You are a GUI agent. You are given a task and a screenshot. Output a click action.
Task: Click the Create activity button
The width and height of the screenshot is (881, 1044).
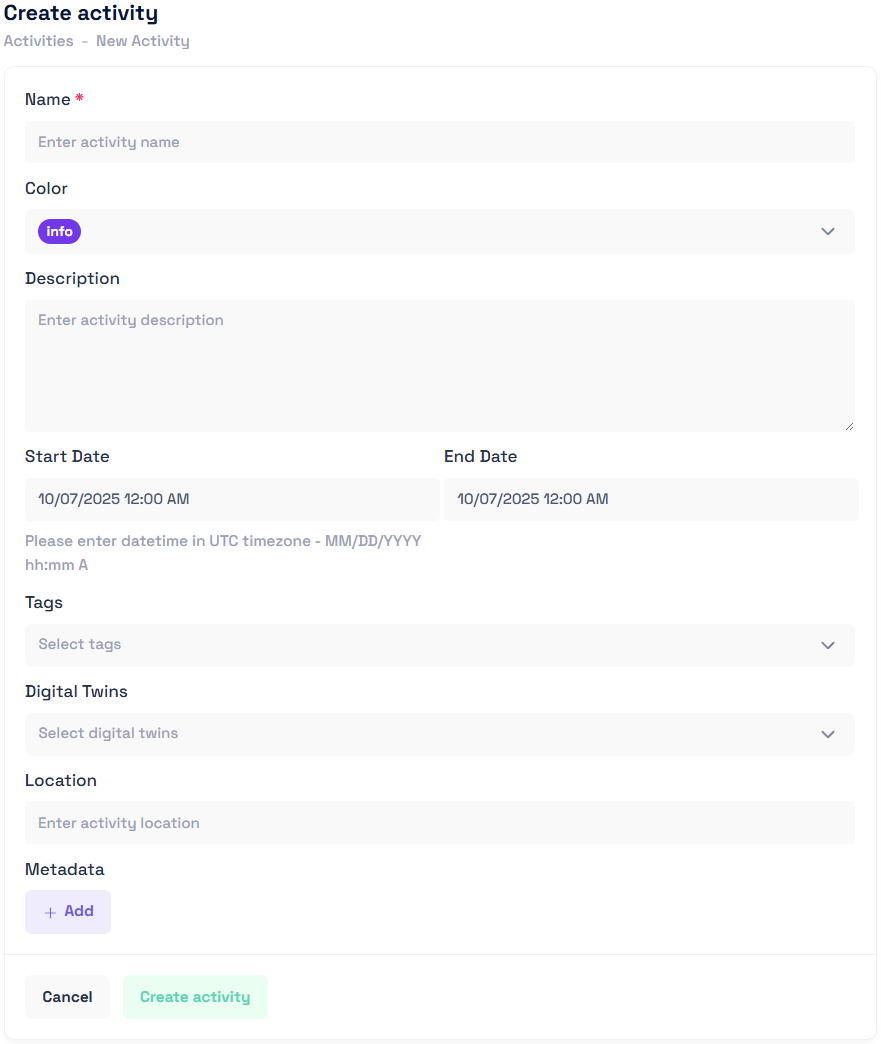(195, 996)
